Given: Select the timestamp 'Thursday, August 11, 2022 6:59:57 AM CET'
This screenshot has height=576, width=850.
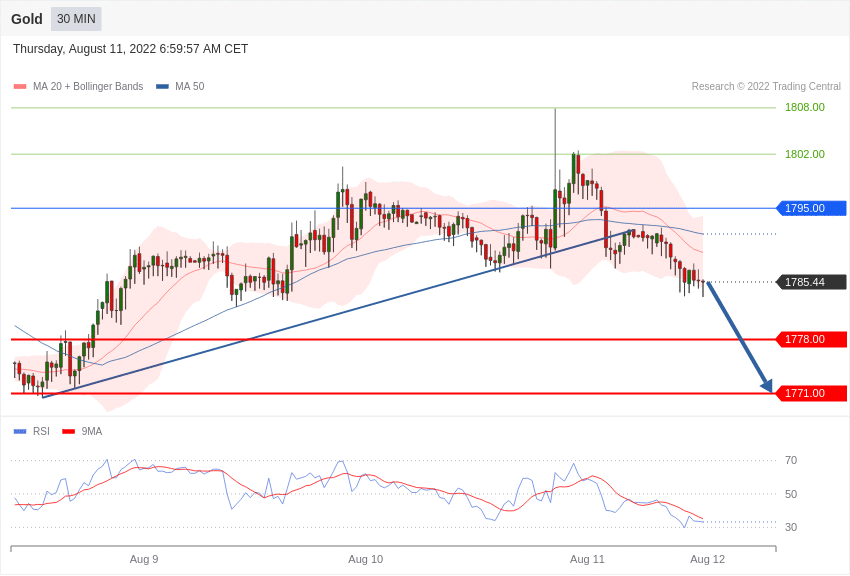Looking at the screenshot, I should tap(130, 49).
